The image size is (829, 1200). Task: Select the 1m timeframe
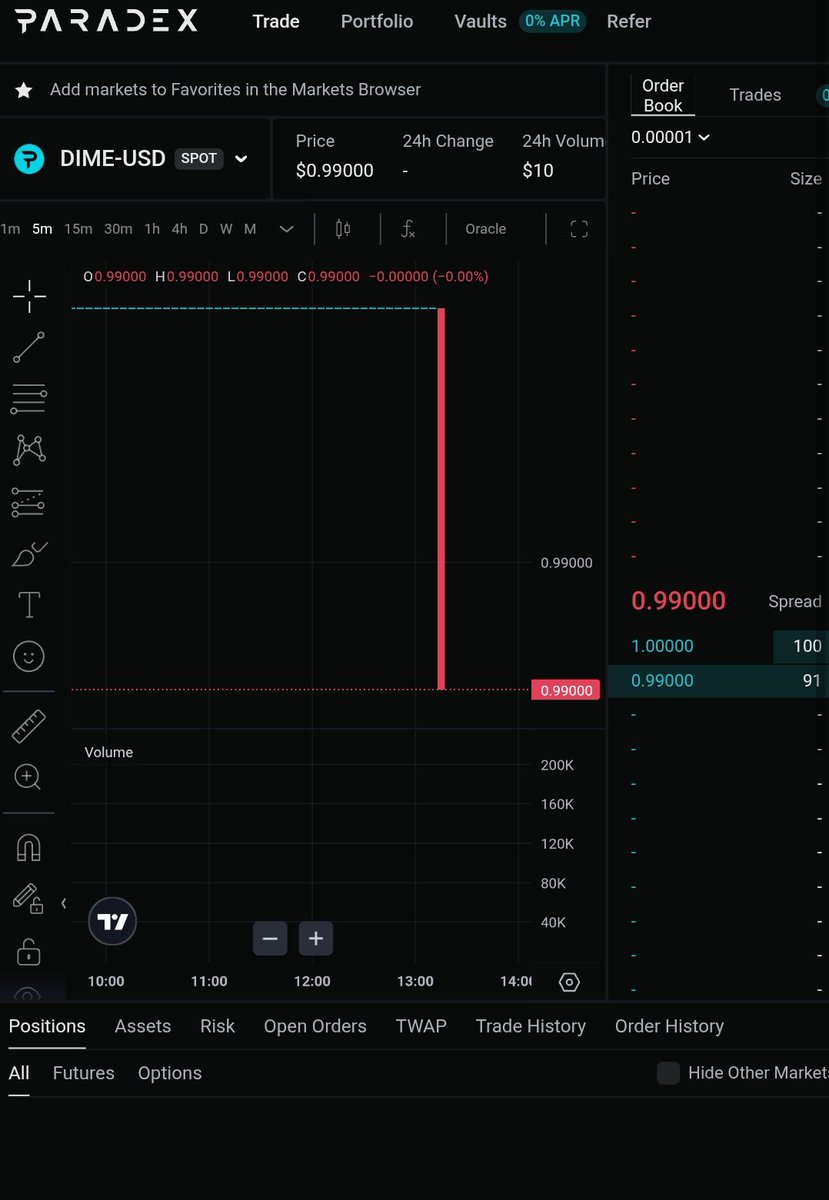pyautogui.click(x=10, y=229)
